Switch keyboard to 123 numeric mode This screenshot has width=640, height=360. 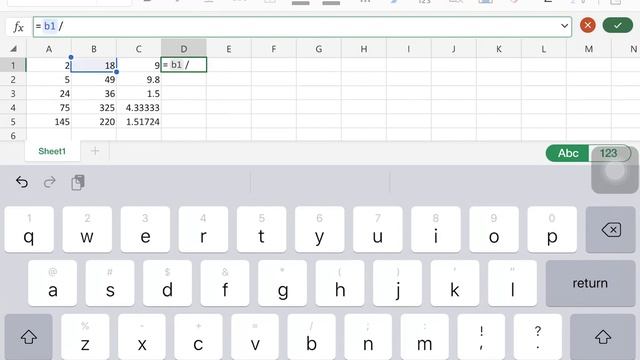608,153
